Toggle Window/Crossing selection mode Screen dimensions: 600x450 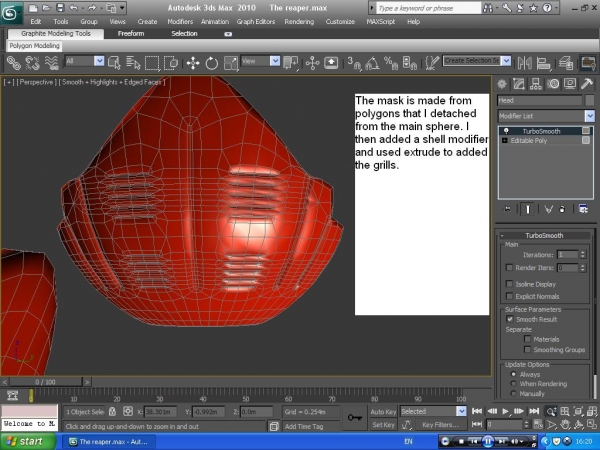click(x=171, y=63)
